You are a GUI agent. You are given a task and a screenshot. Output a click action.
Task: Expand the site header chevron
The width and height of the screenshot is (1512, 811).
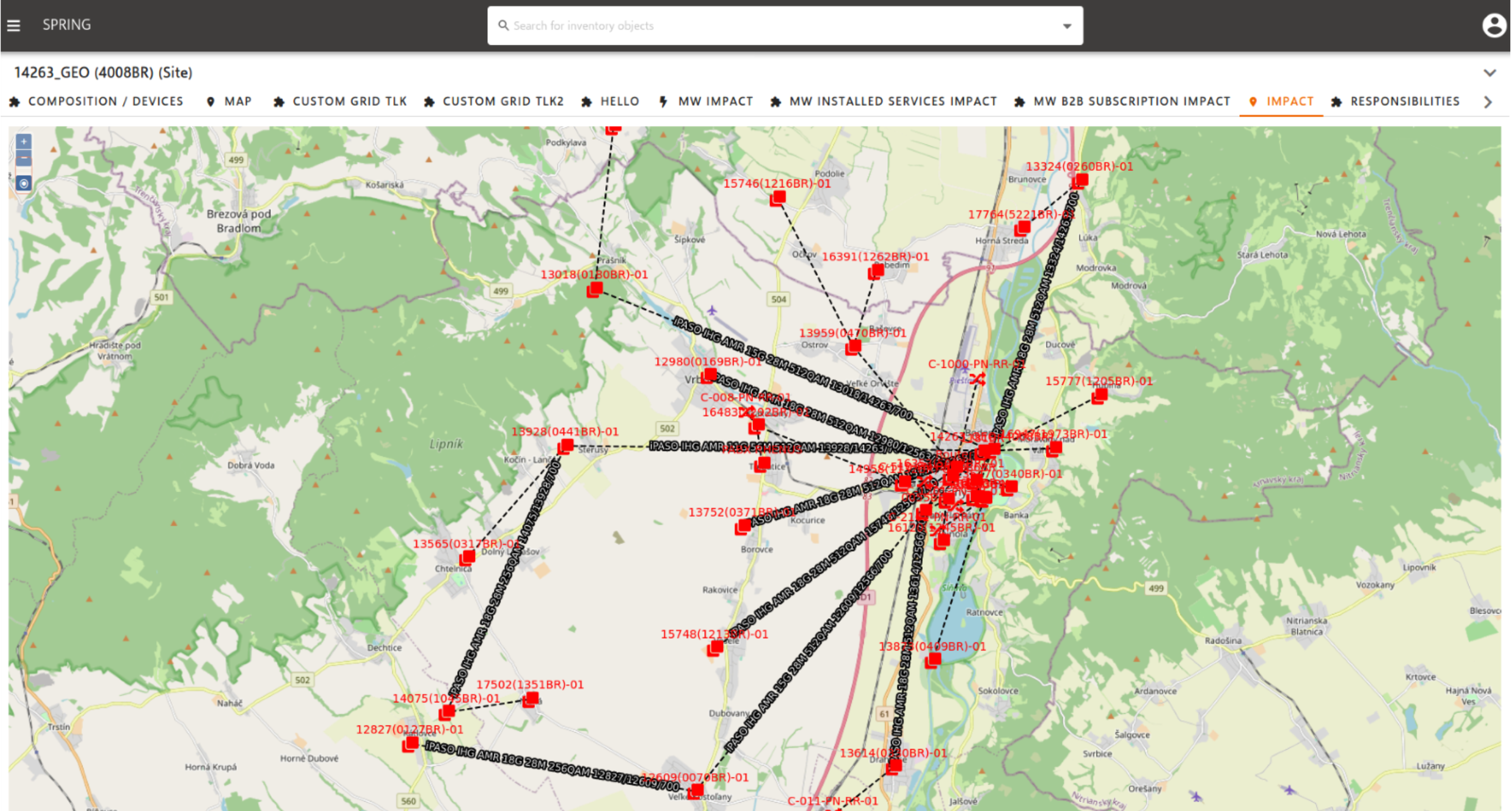[x=1490, y=72]
